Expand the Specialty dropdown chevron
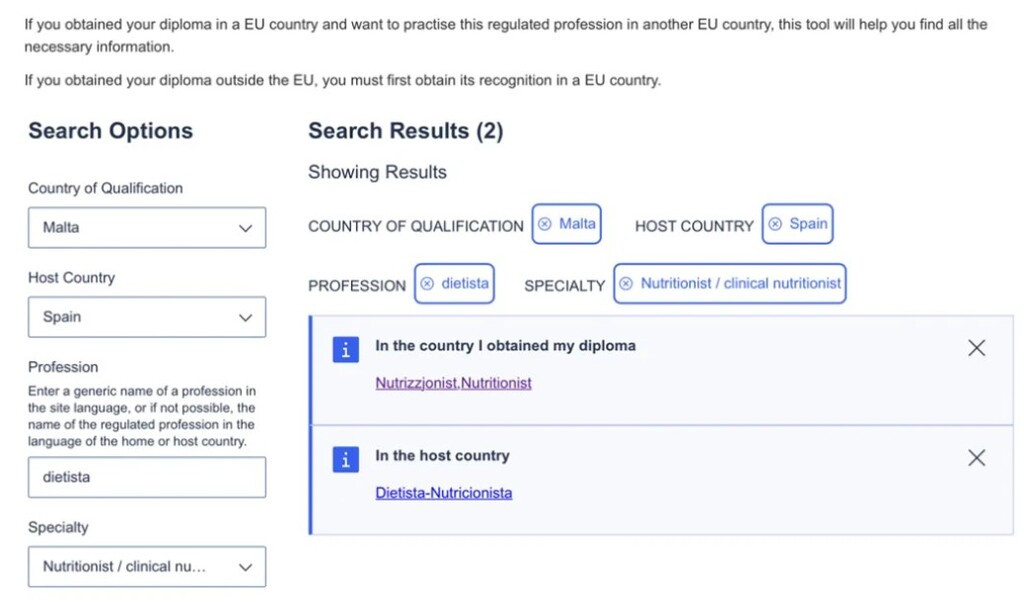 coord(246,567)
